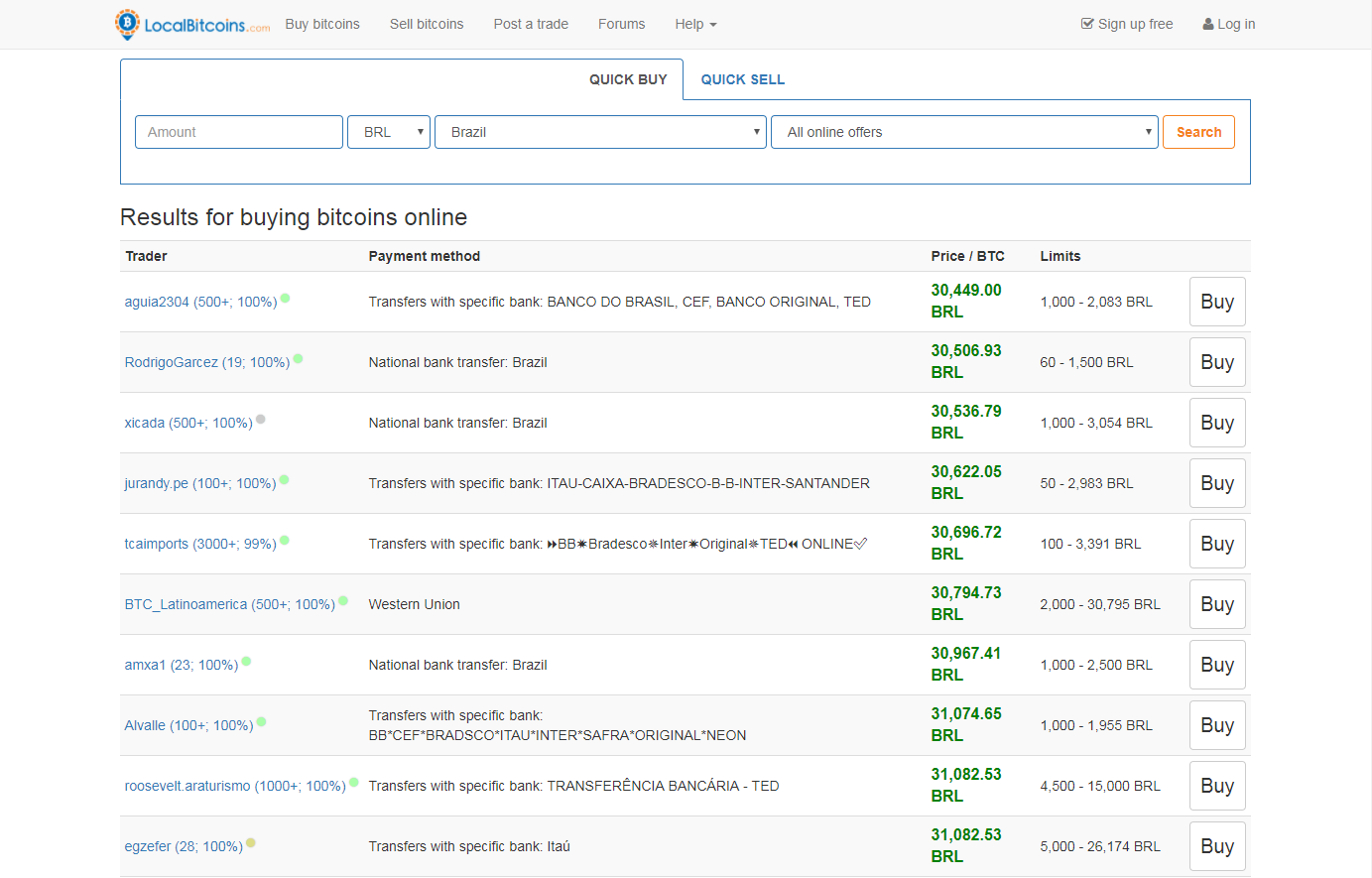Screen dimensions: 1372x878
Task: Open trader profile tcaimports (3000+; 99%)
Action: coord(200,544)
